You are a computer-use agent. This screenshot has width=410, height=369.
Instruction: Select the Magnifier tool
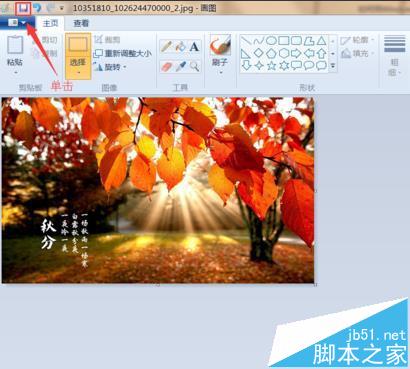pos(194,66)
